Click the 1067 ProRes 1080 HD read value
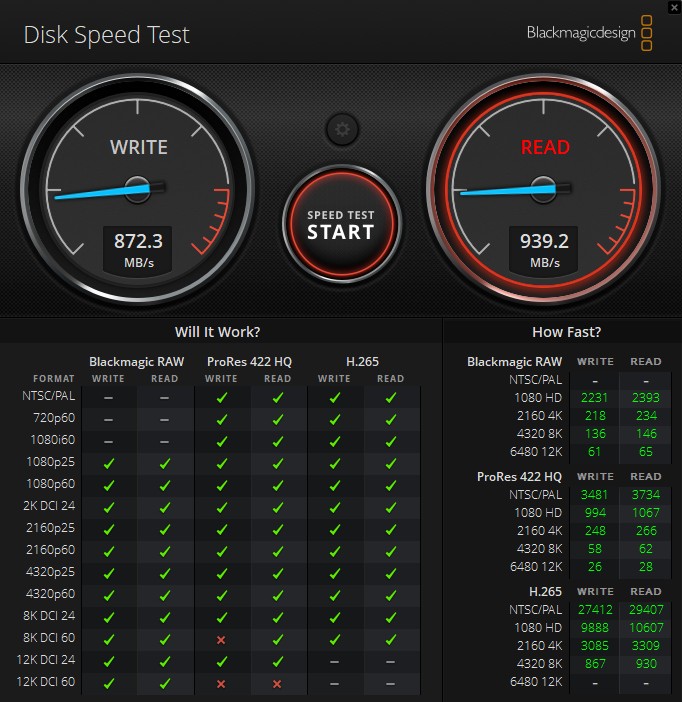Image resolution: width=682 pixels, height=702 pixels. pos(646,513)
